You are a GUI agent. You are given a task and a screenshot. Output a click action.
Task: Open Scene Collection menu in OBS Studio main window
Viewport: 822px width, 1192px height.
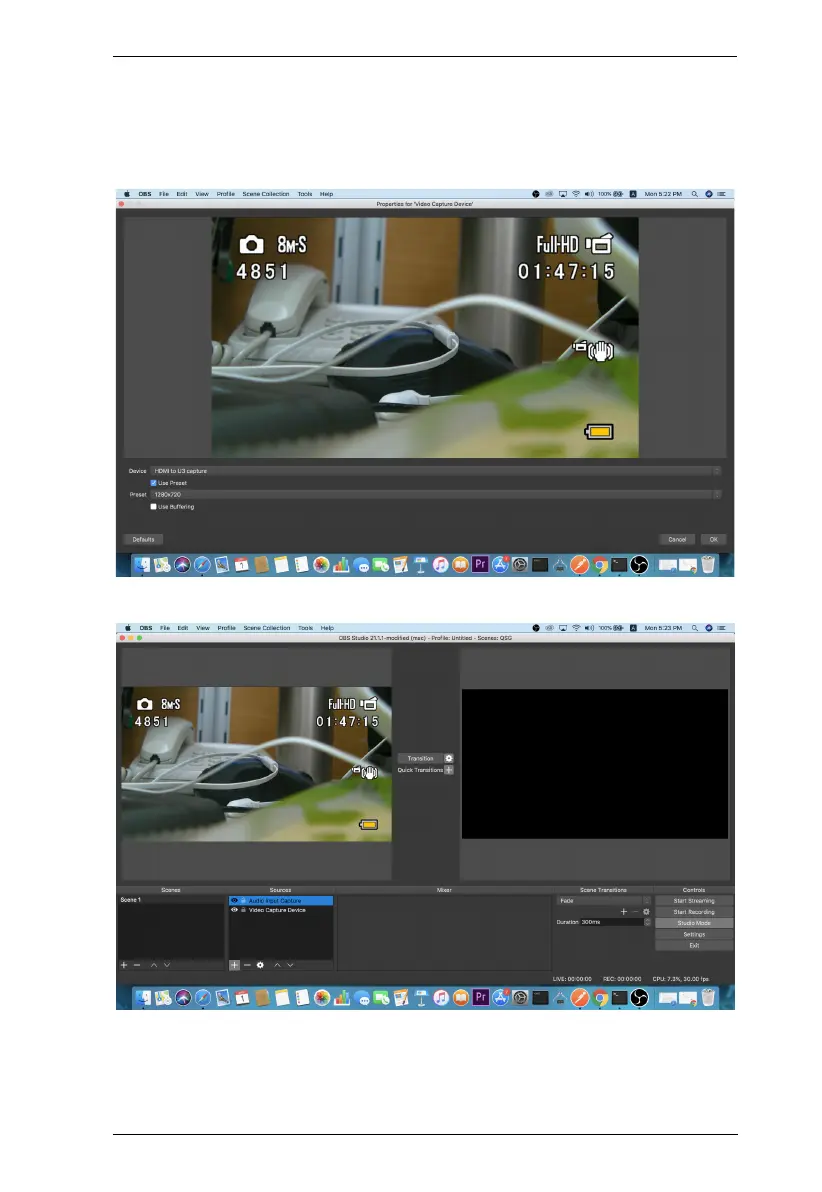pos(266,628)
